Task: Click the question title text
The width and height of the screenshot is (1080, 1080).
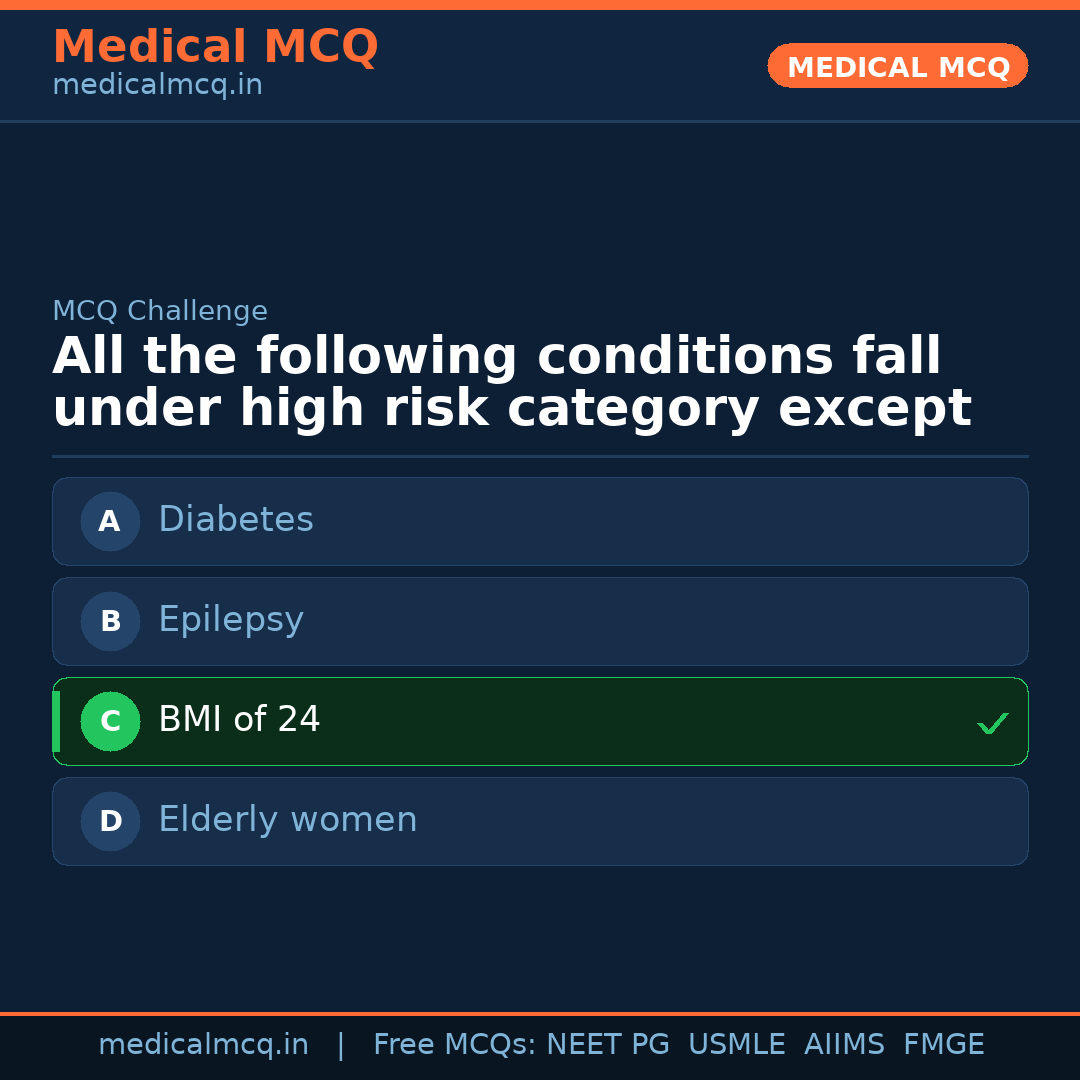Action: click(x=511, y=380)
